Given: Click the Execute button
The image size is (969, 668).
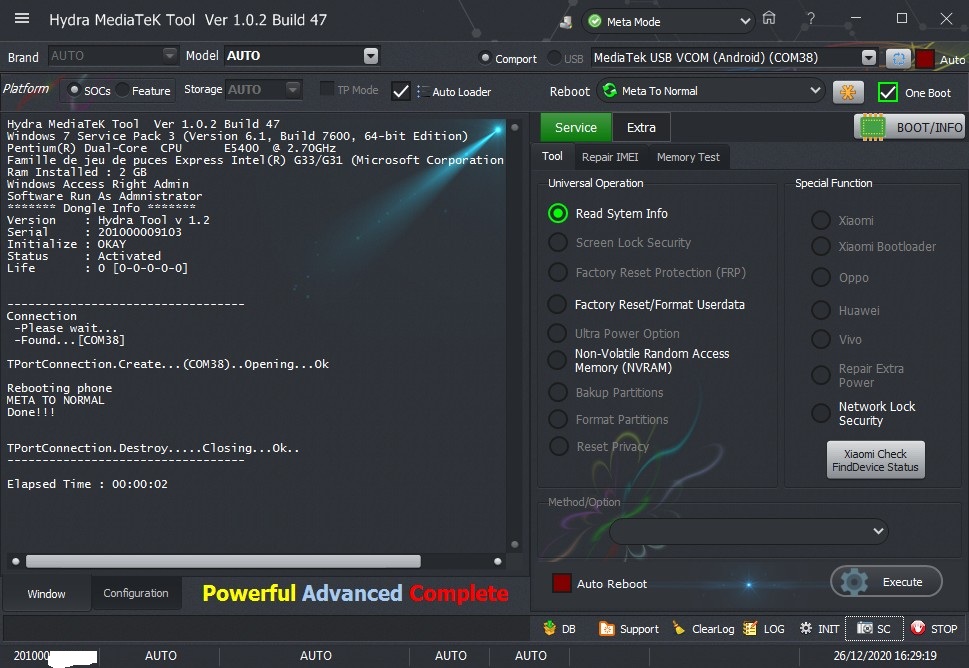Looking at the screenshot, I should pos(886,582).
